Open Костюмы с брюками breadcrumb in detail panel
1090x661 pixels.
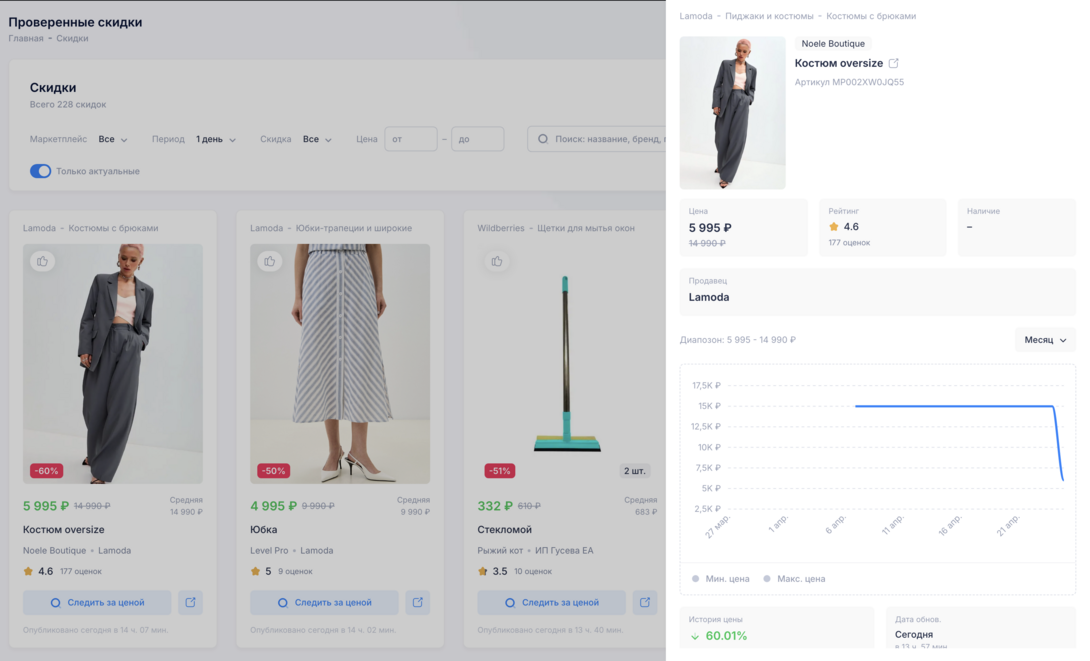click(871, 16)
